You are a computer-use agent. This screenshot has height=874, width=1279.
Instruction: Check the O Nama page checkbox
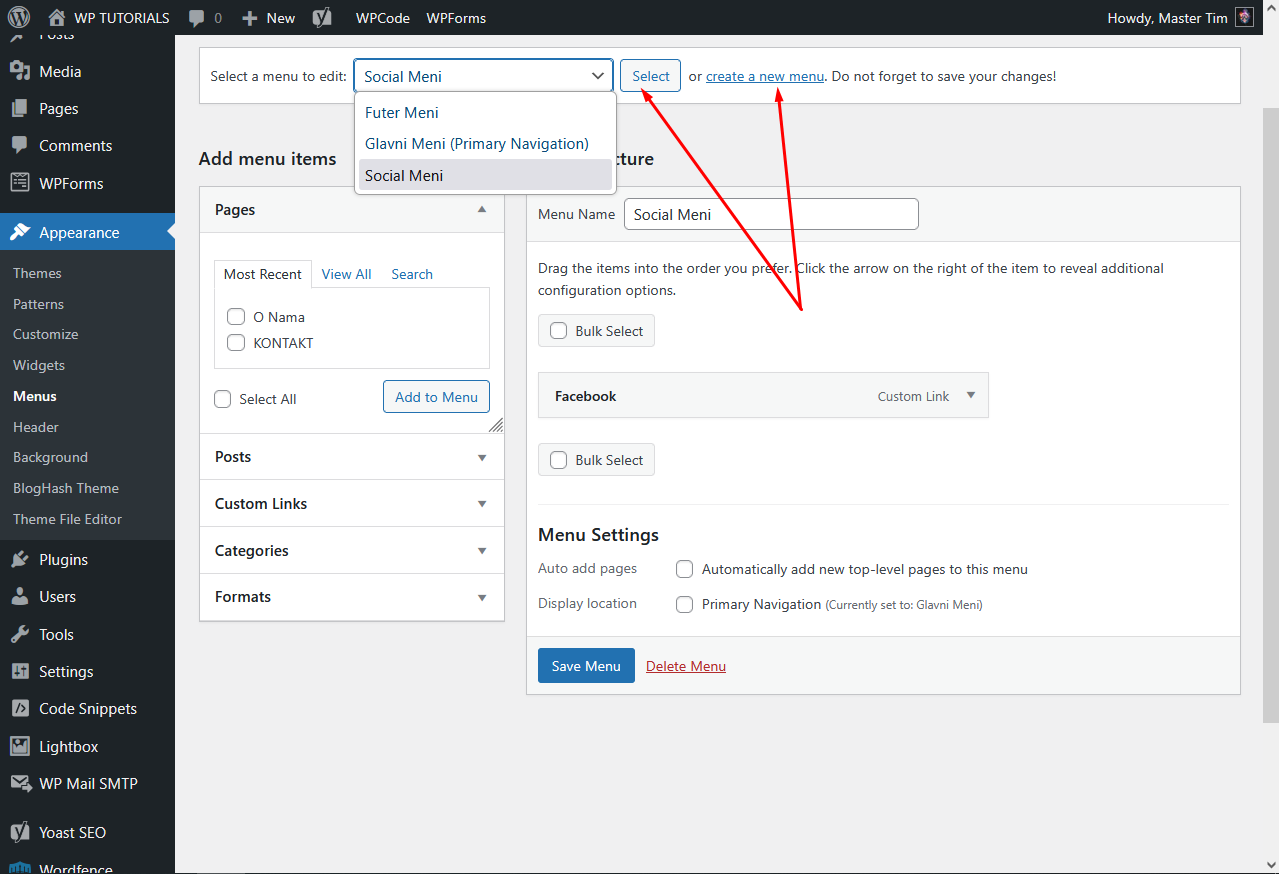pos(236,317)
